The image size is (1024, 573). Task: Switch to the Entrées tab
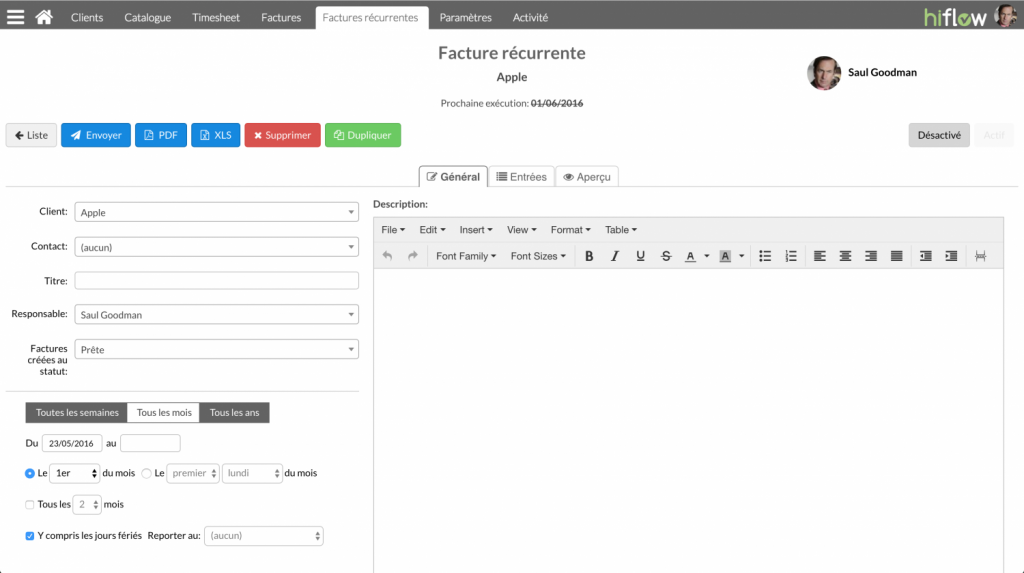(x=521, y=176)
